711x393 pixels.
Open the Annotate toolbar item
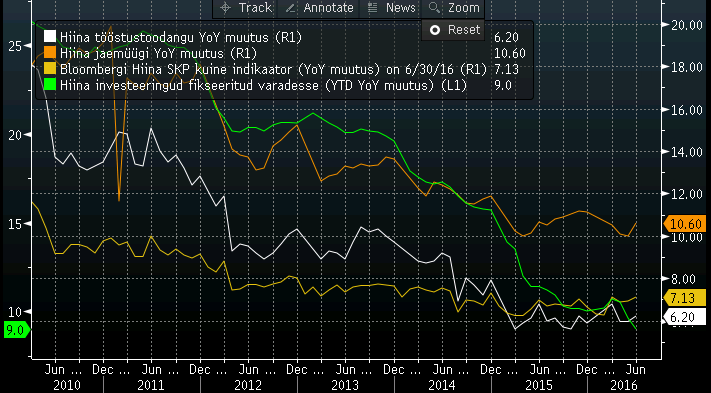[x=319, y=8]
